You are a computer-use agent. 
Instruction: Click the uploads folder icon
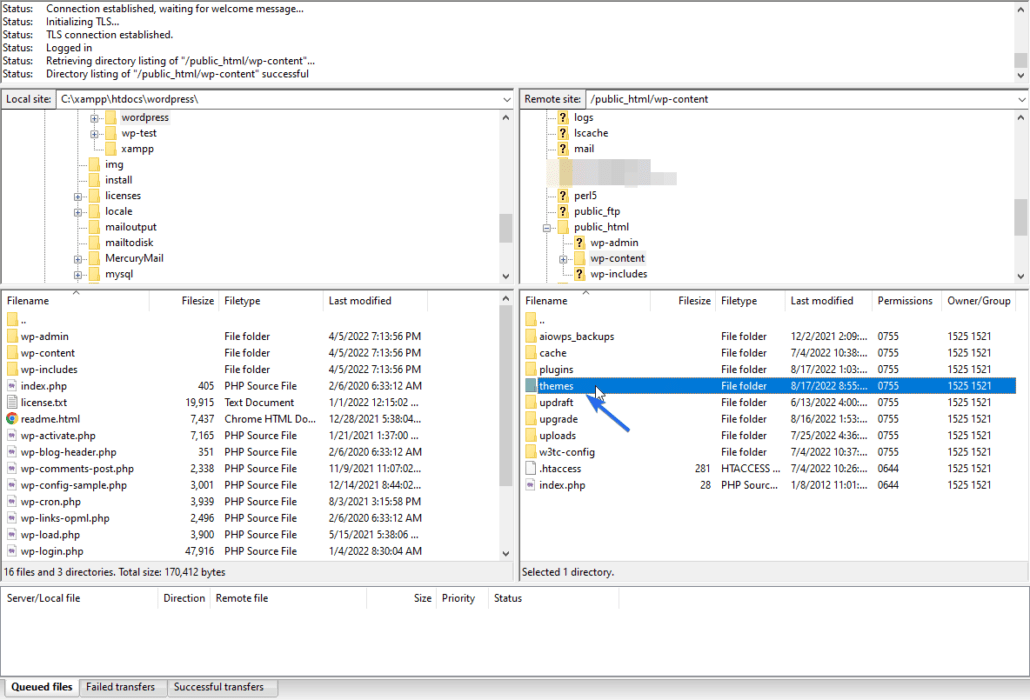click(531, 435)
